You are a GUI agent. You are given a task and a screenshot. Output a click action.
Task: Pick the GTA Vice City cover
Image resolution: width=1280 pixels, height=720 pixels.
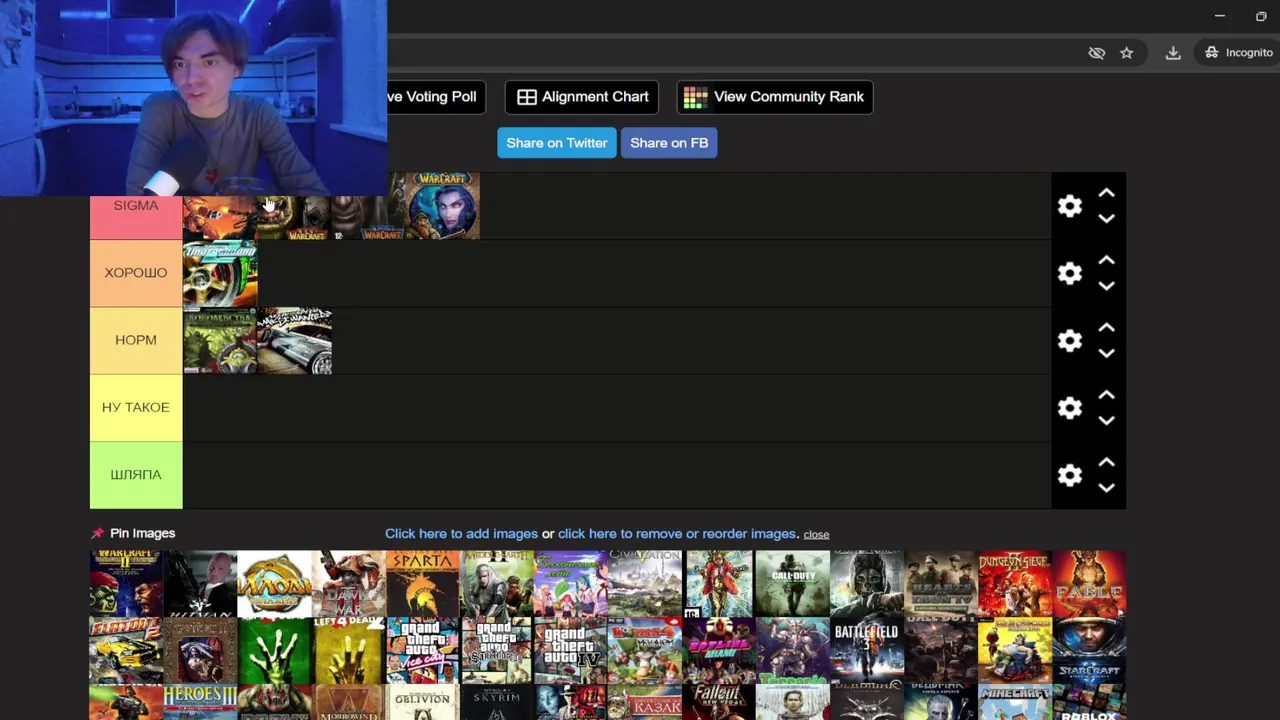[422, 651]
